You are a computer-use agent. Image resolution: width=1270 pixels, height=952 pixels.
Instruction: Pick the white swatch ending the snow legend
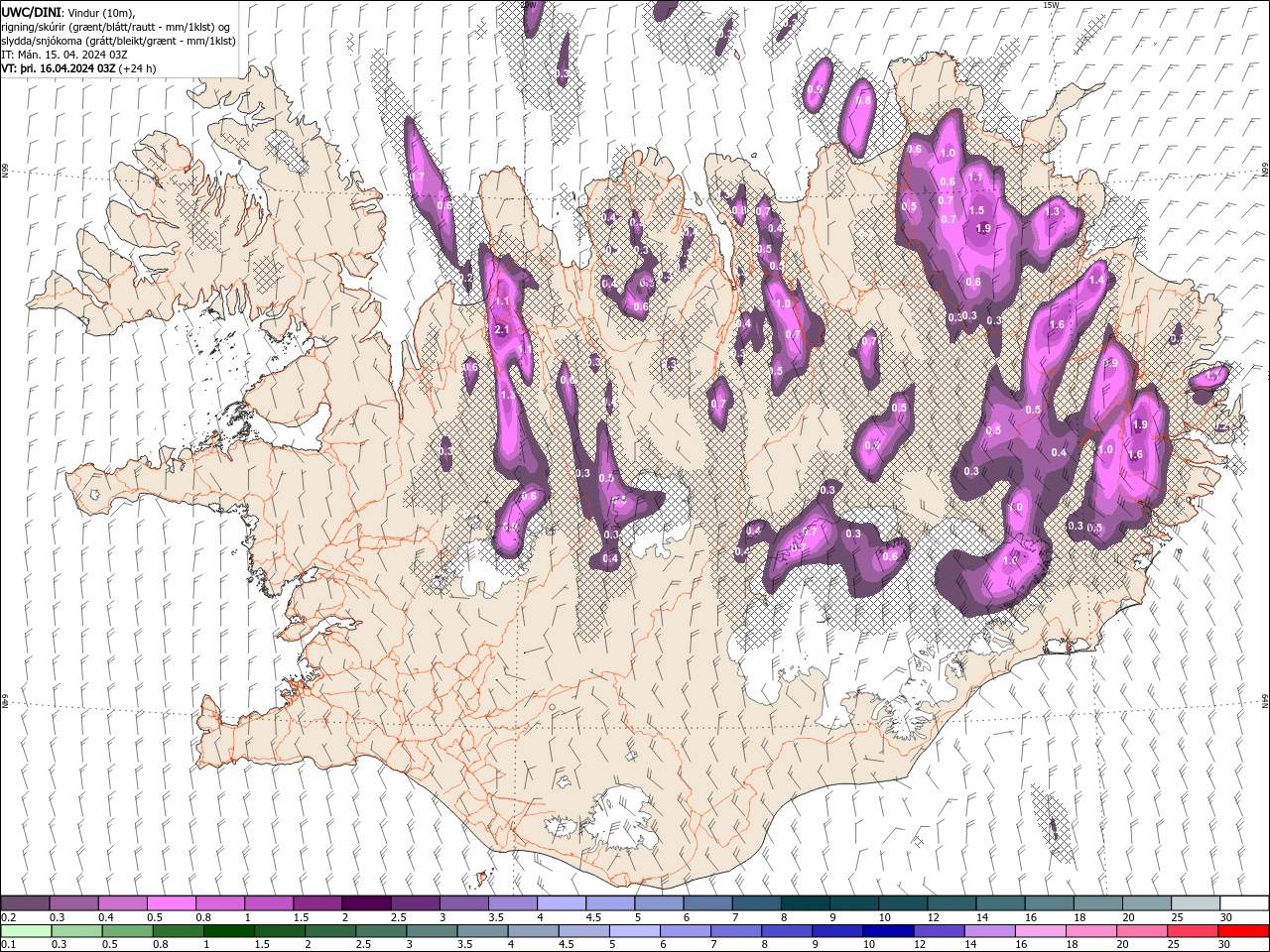coord(1243,903)
